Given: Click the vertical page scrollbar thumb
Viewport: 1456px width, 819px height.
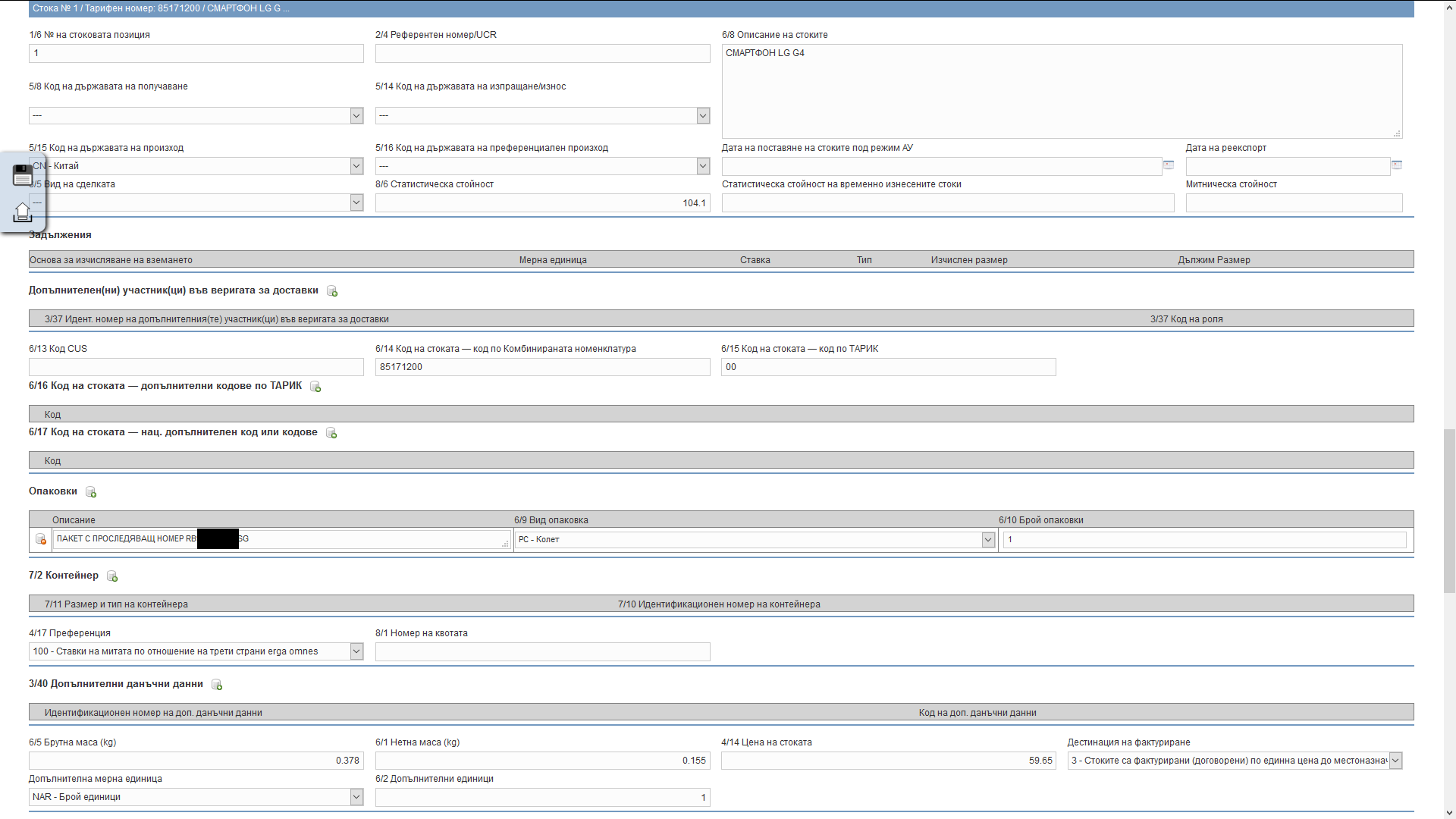Looking at the screenshot, I should 1449,510.
